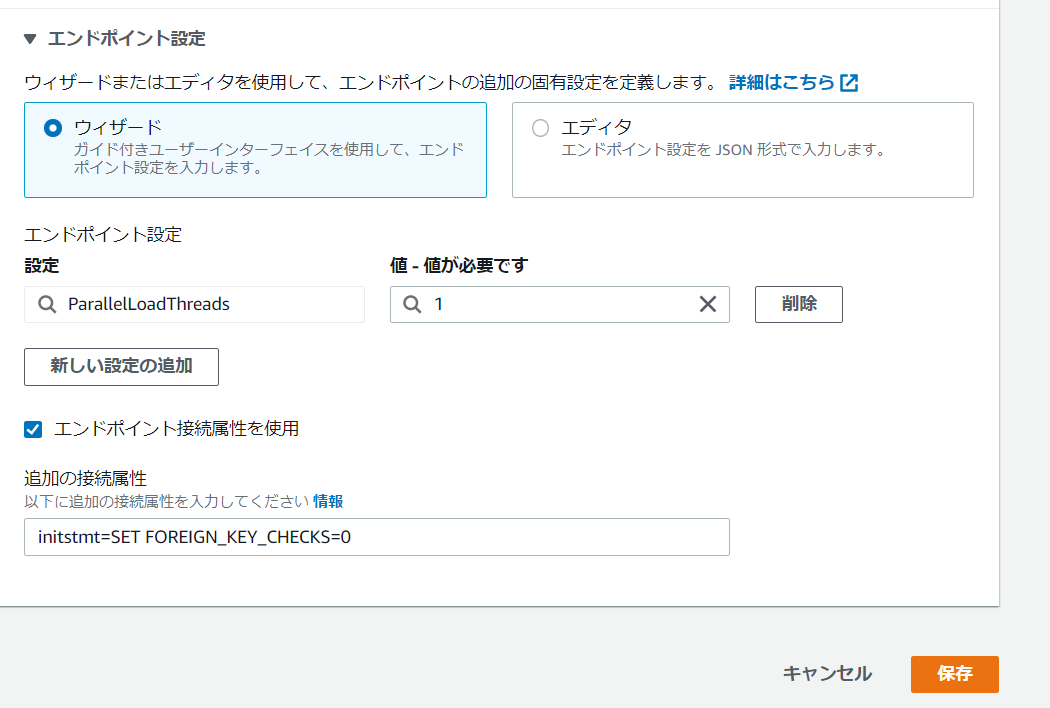Click the エンドポイント設定 section heading
This screenshot has height=708, width=1050.
pos(127,39)
